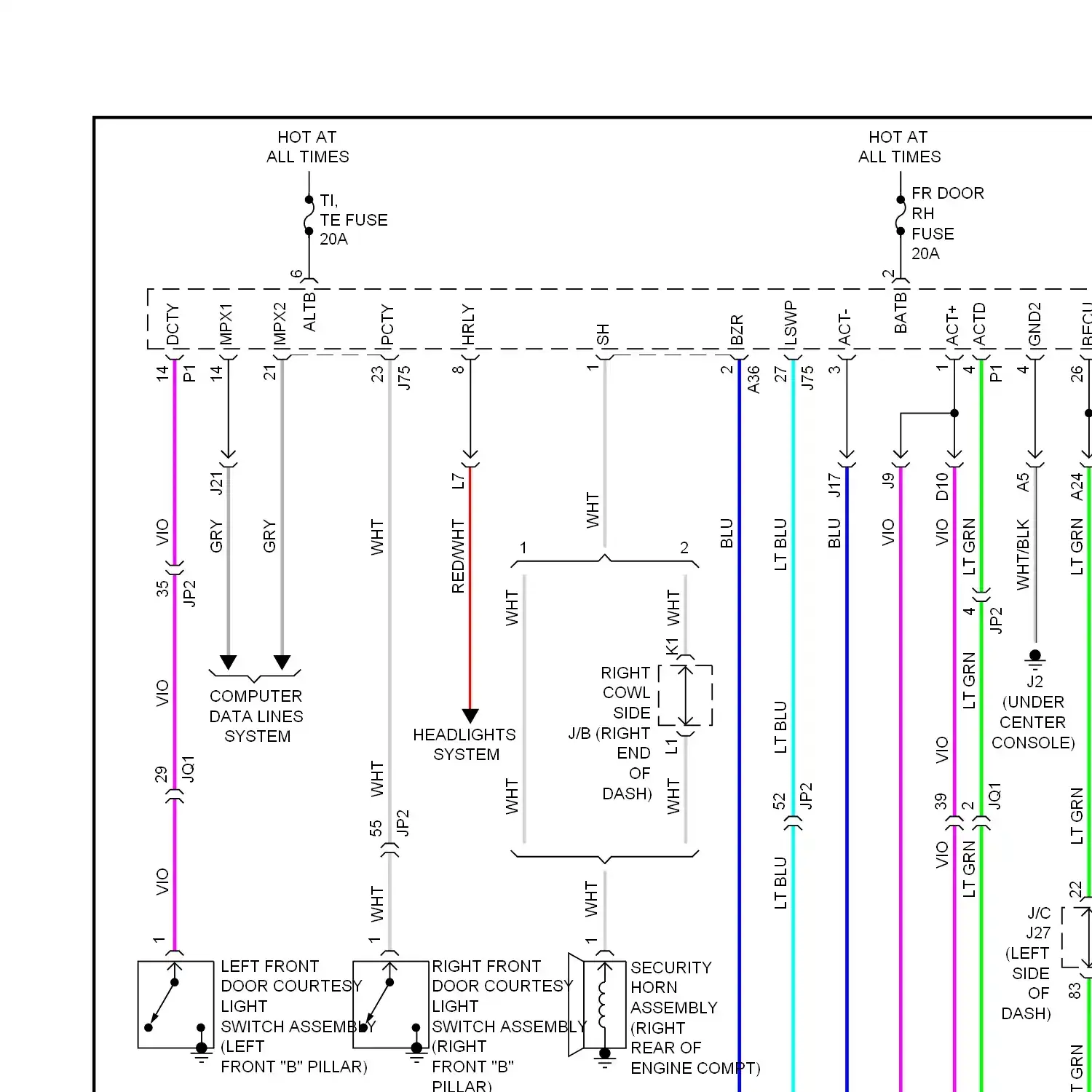Screen dimensions: 1092x1092
Task: Click the JP2 label beside pin 52
Action: pos(806,796)
